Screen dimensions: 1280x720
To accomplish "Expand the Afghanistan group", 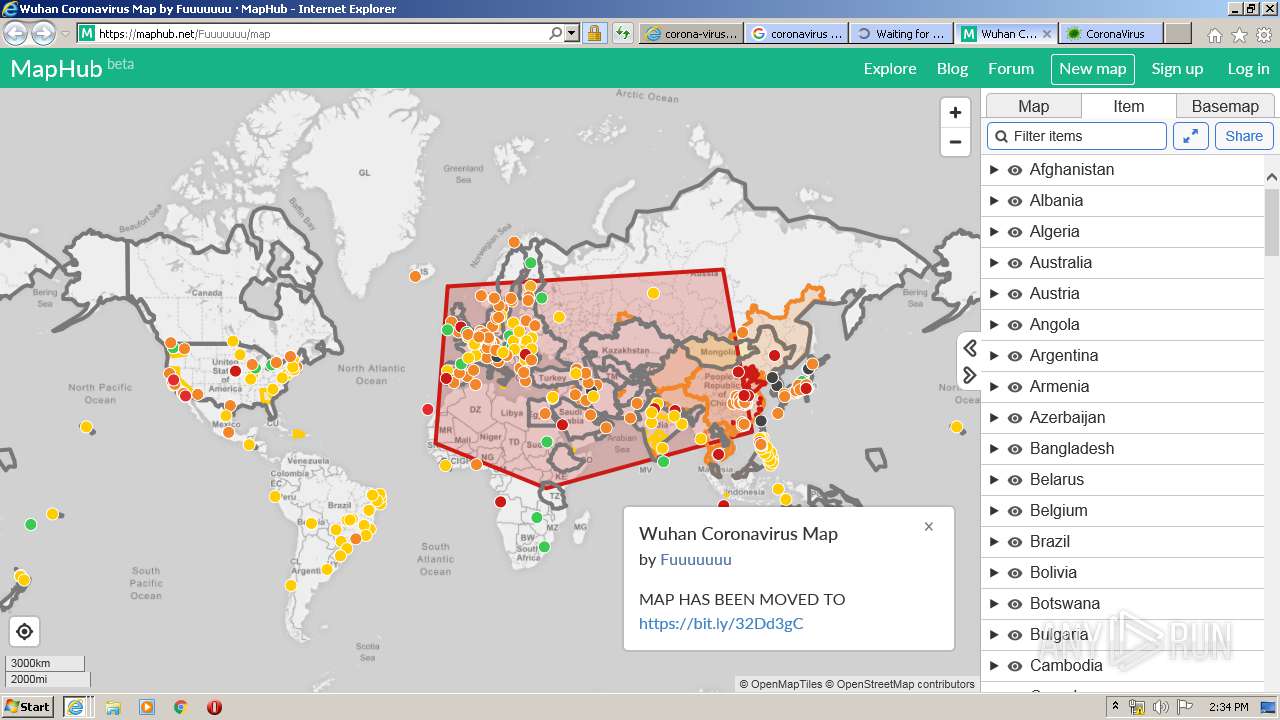I will tap(994, 170).
